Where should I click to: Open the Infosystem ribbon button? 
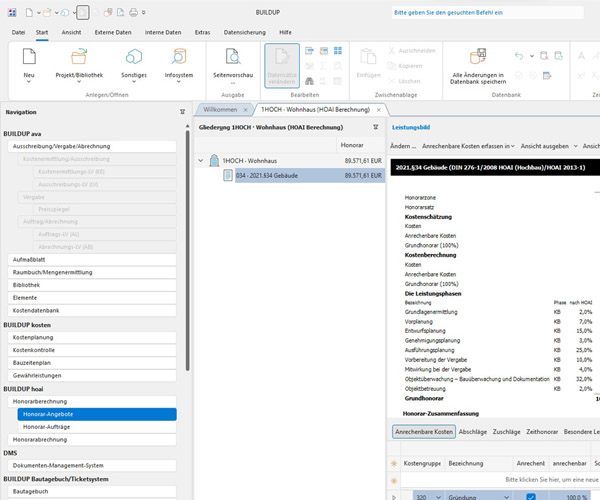coord(179,65)
